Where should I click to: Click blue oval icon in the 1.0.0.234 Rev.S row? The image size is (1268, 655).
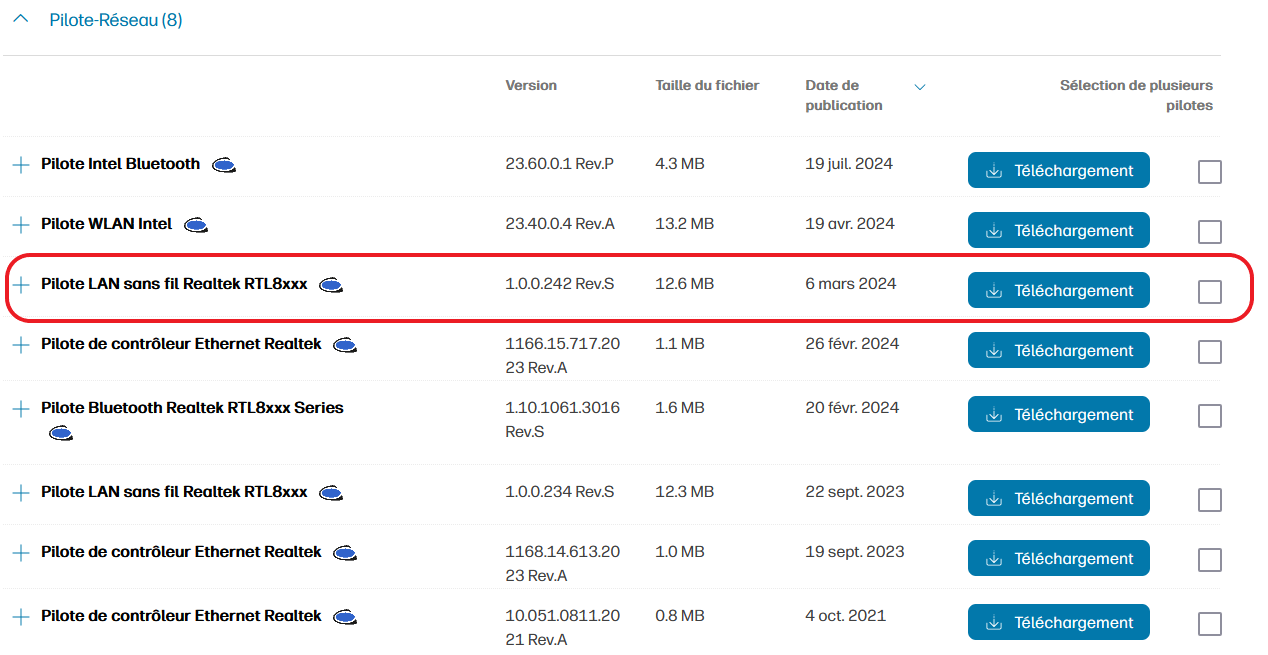tap(331, 493)
